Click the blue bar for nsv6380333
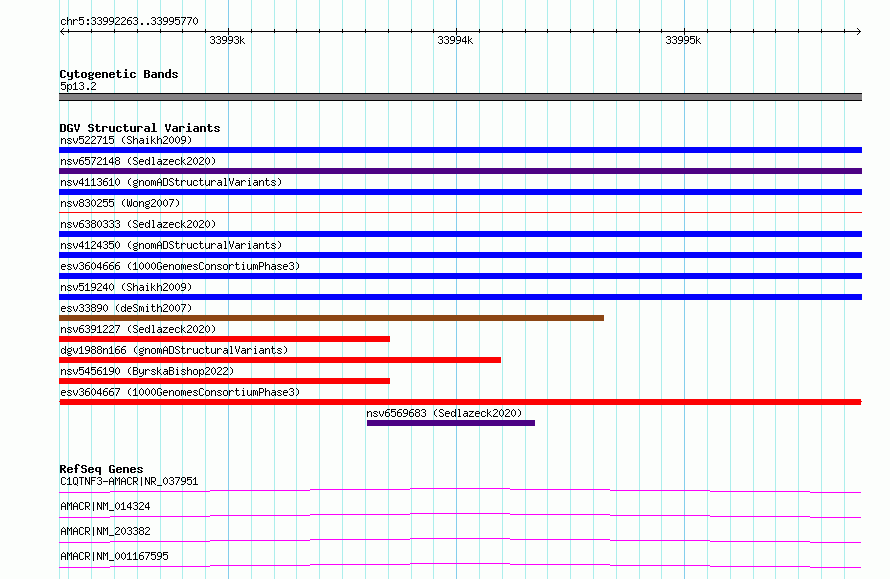This screenshot has height=579, width=890. (x=460, y=234)
